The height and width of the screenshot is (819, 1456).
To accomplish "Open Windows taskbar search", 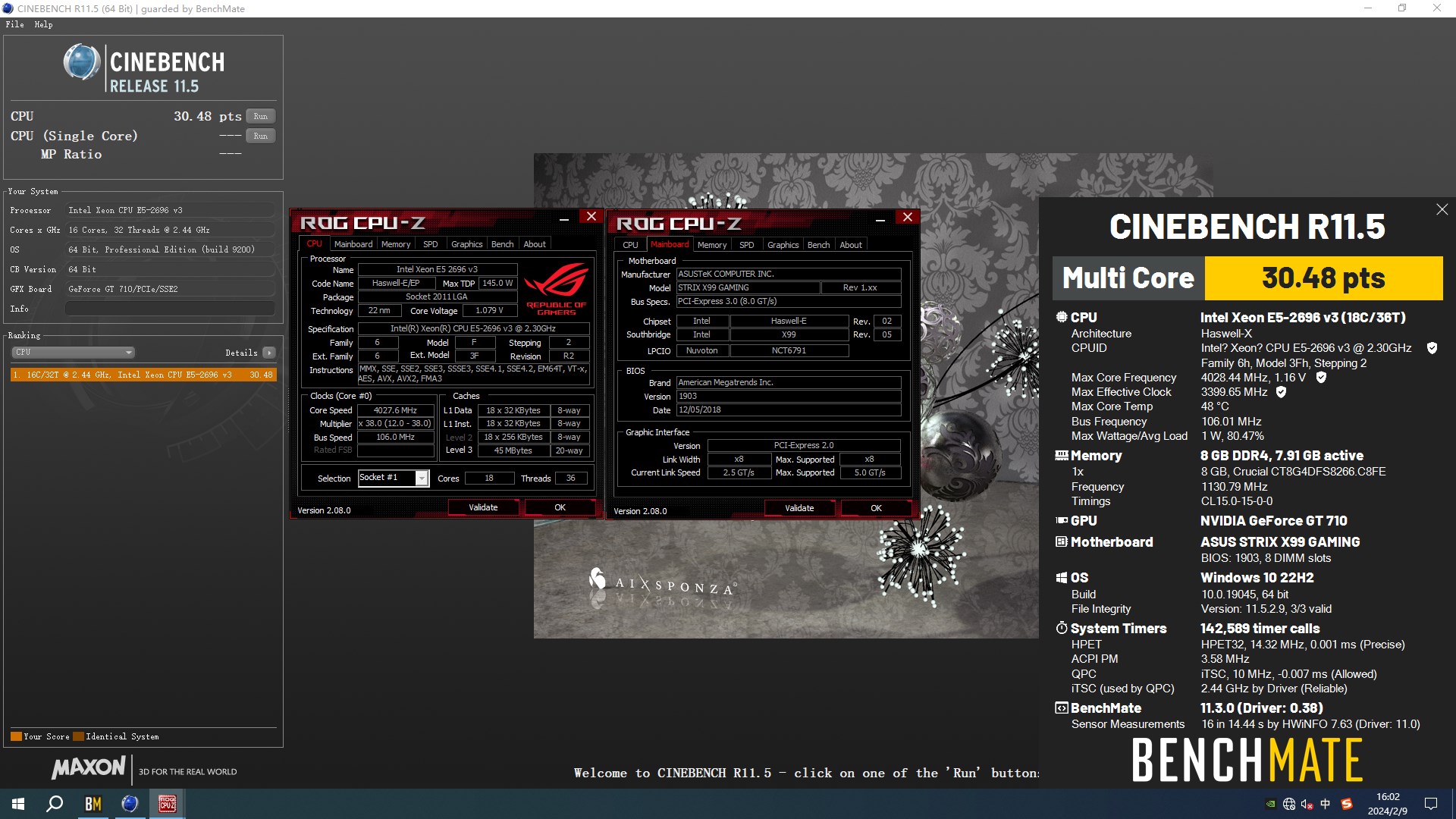I will 55,804.
